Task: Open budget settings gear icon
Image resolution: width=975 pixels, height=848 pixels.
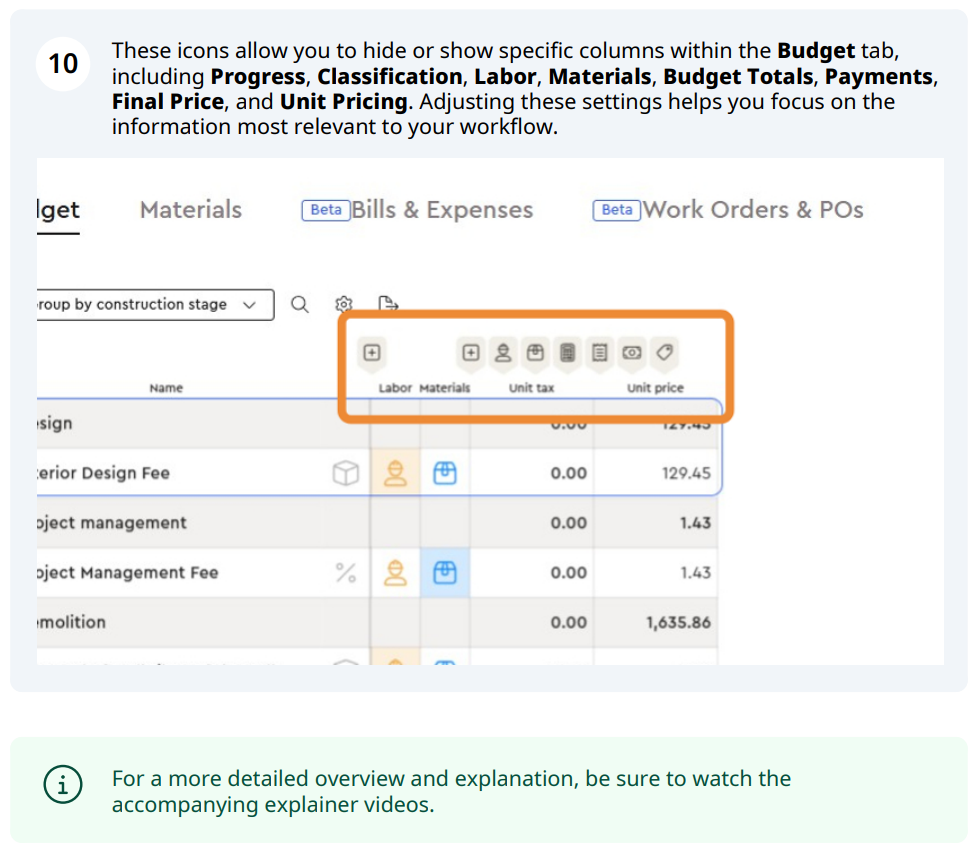Action: coord(344,305)
